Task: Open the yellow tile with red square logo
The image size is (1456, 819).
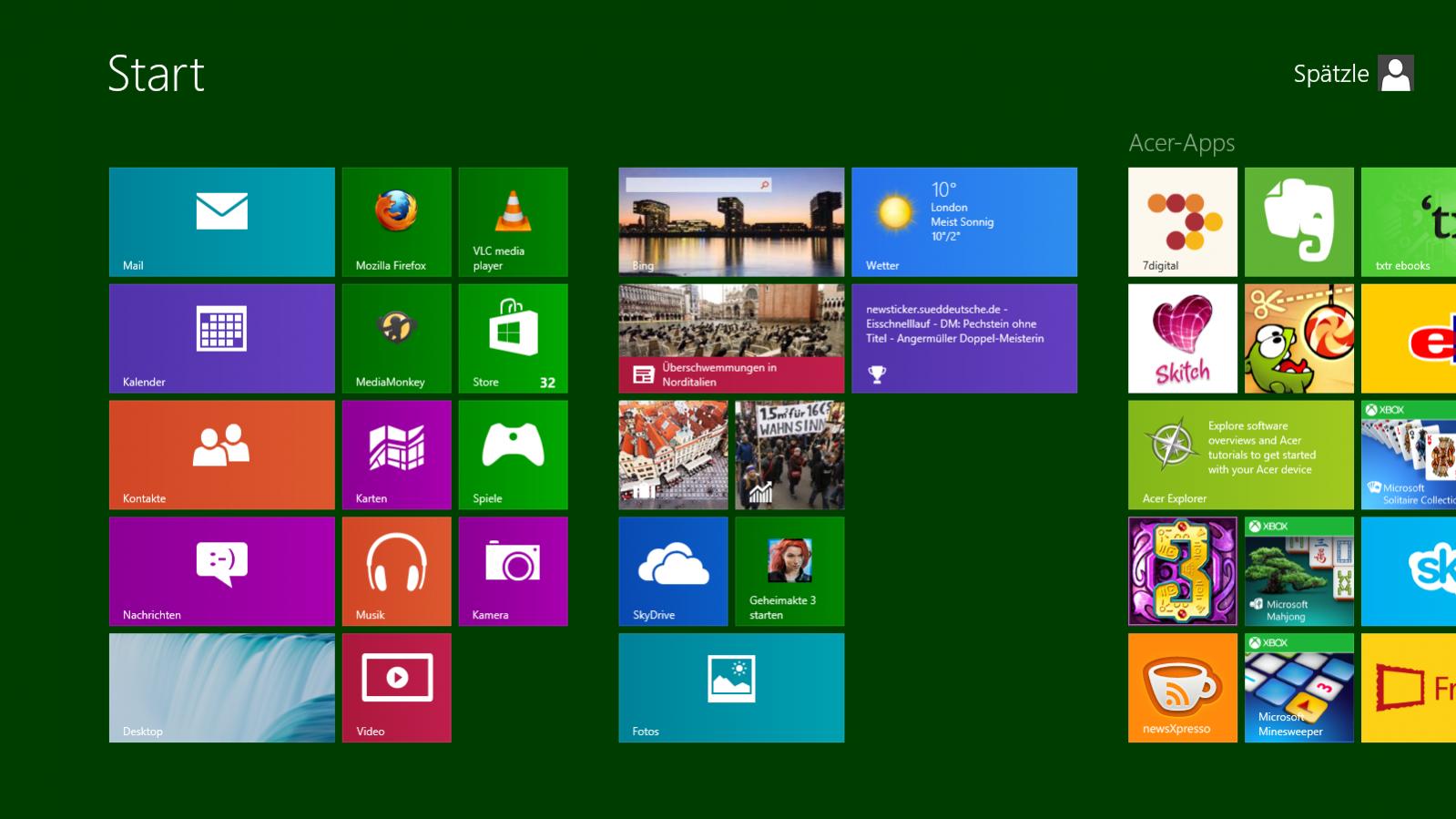Action: click(x=1409, y=688)
